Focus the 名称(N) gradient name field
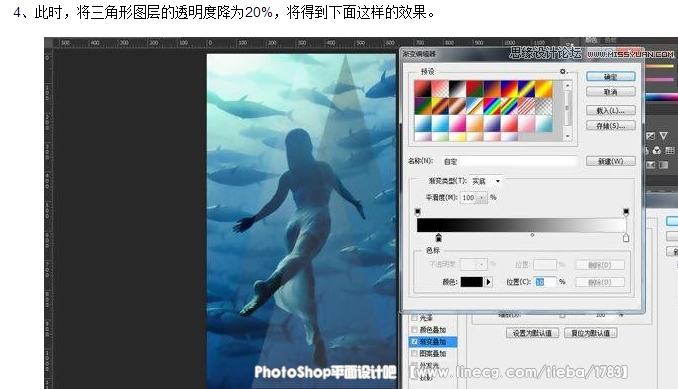 [509, 161]
